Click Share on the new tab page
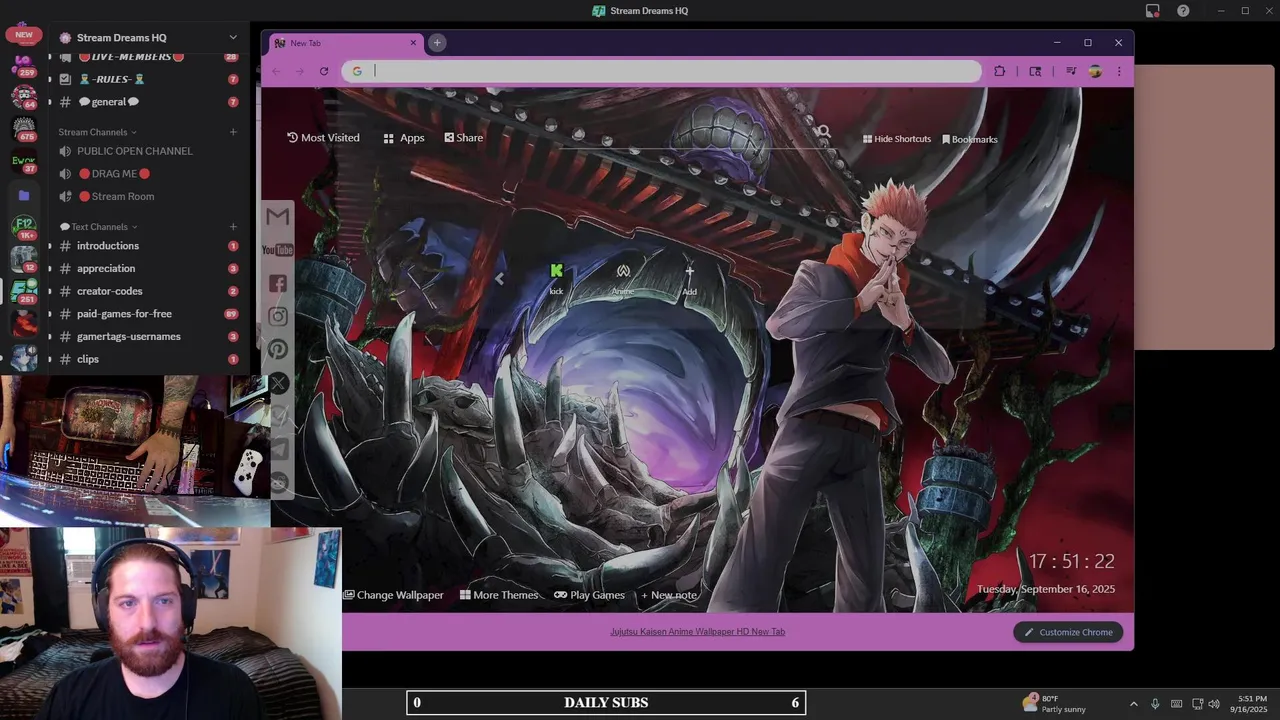This screenshot has width=1280, height=720. click(x=464, y=138)
